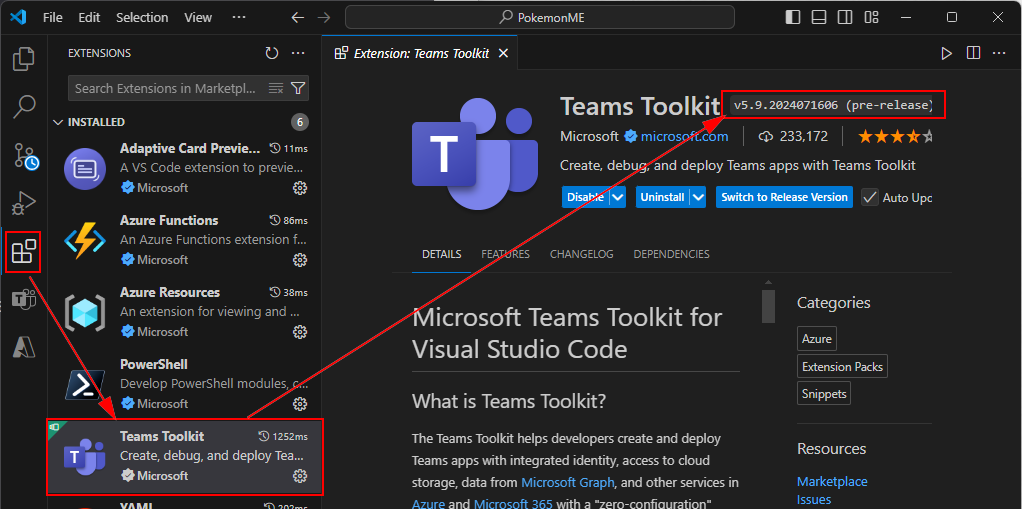Click Switch to Release Version button
Viewport: 1022px width, 509px height.
click(784, 197)
